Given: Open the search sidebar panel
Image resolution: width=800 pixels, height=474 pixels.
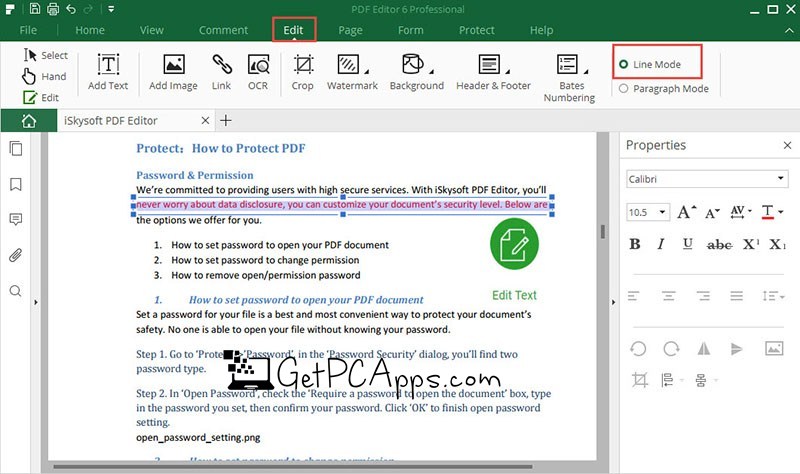Looking at the screenshot, I should (x=15, y=291).
